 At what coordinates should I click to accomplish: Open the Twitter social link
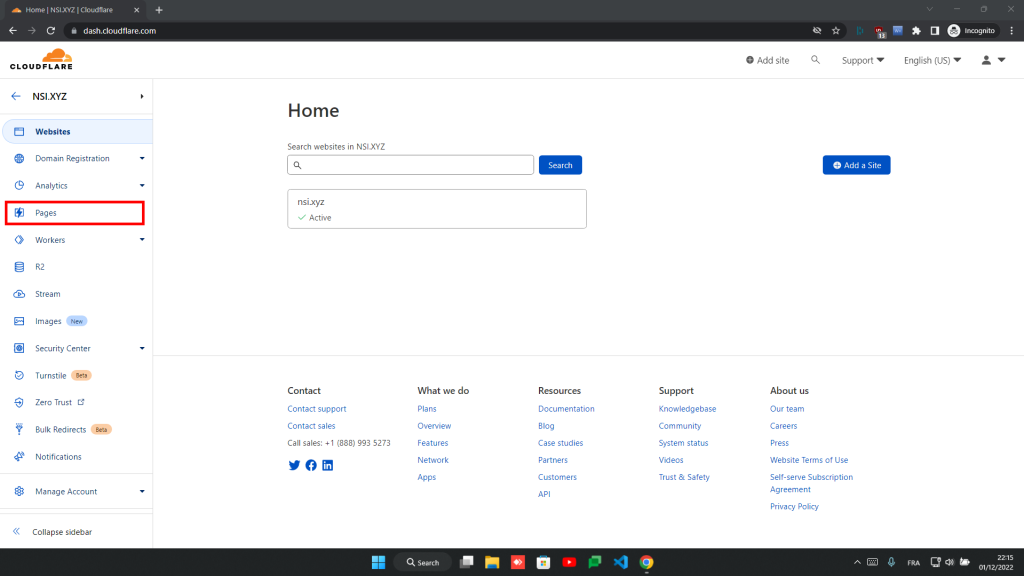coord(294,465)
